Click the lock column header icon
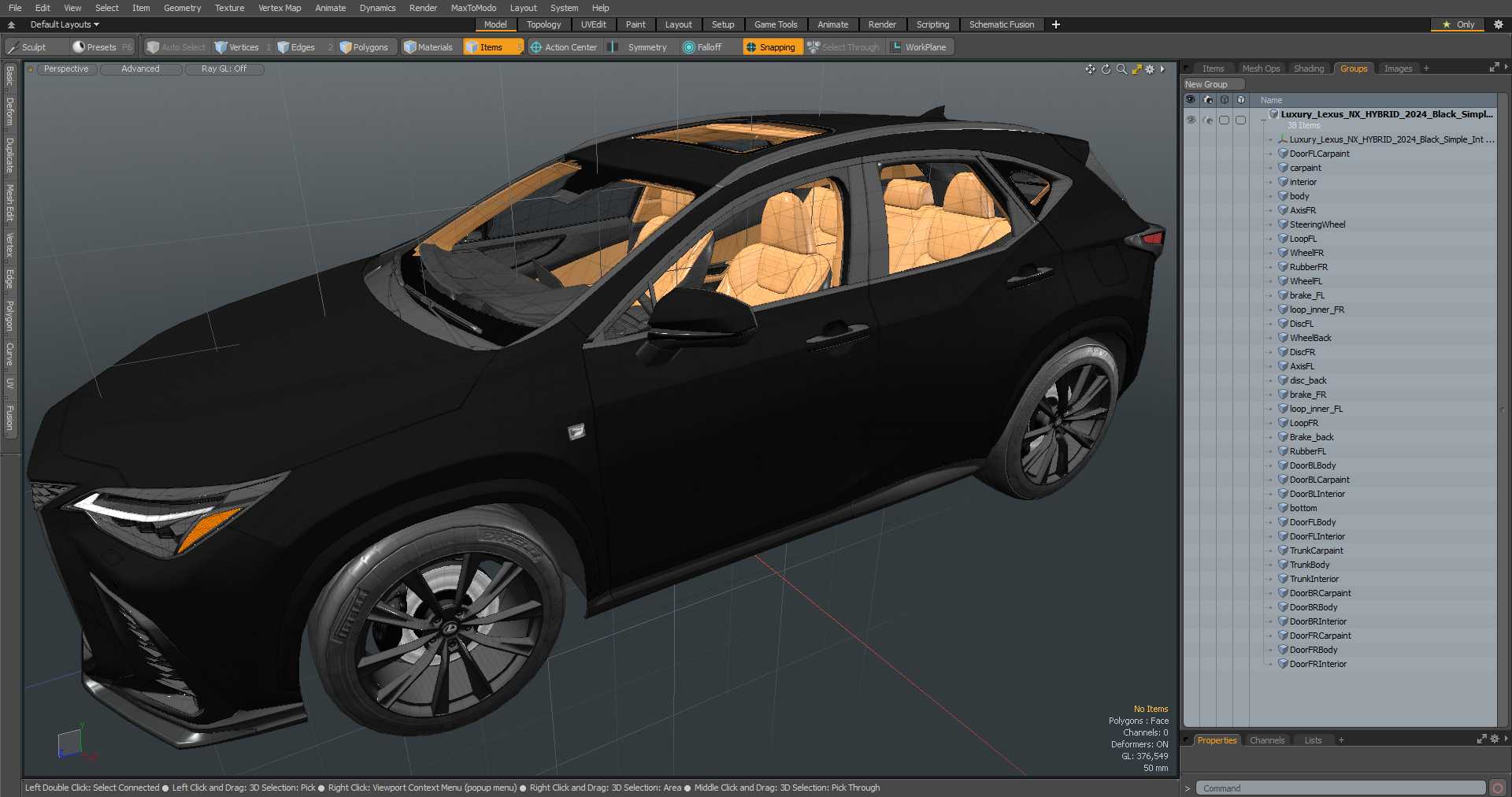 tap(1225, 100)
